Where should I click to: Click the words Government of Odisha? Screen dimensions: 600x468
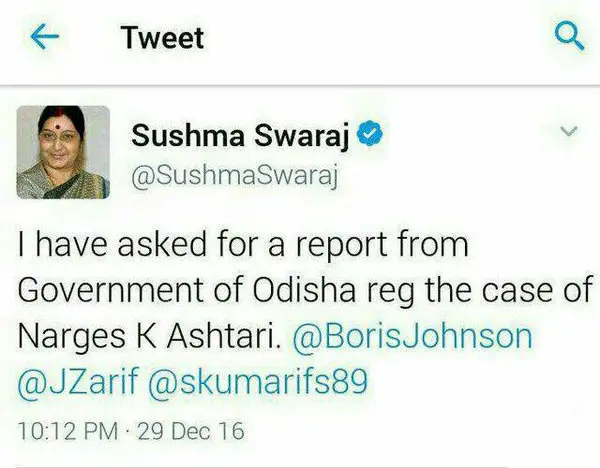(187, 290)
